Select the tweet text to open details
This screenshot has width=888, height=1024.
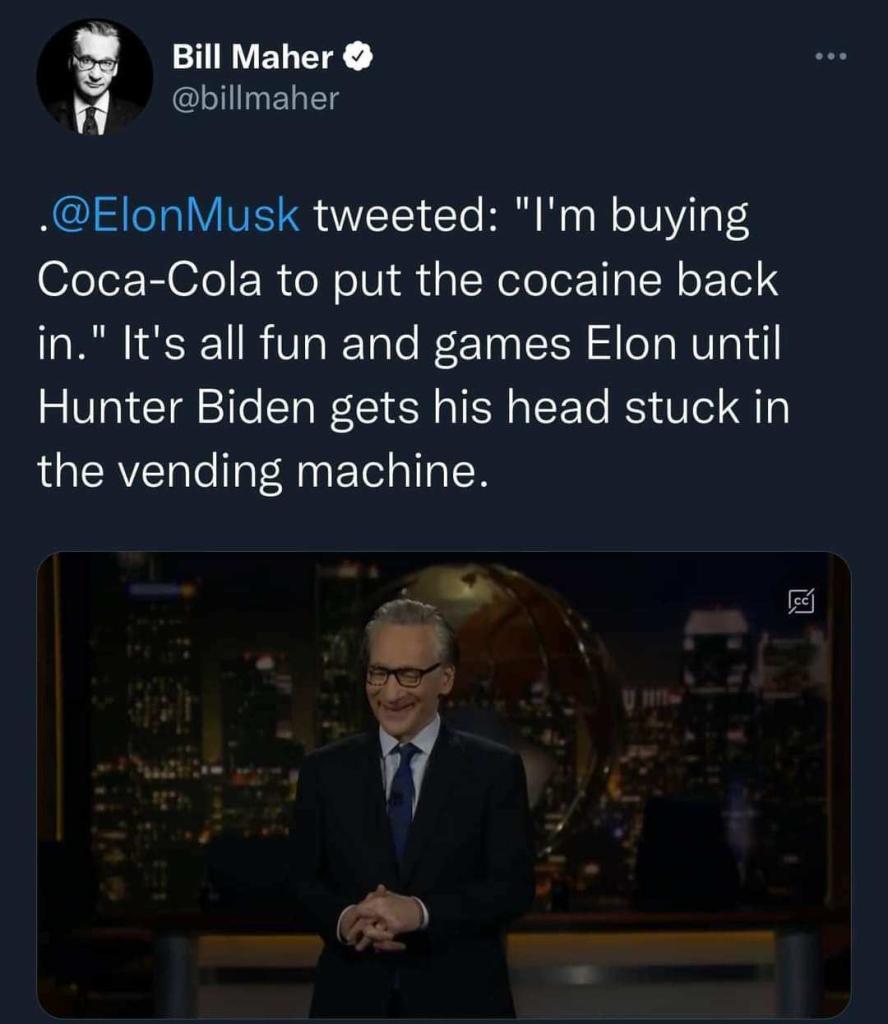pos(413,343)
